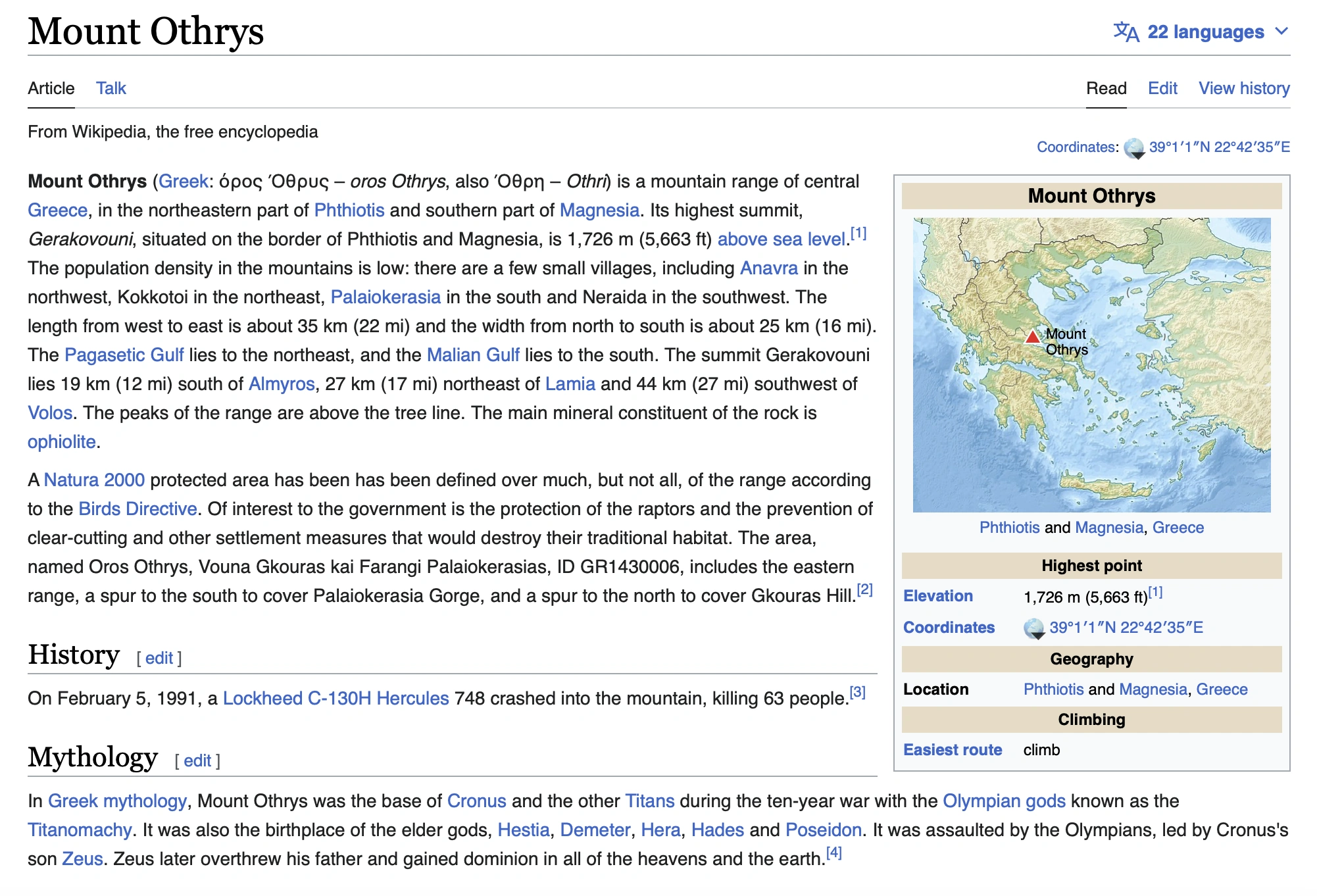Click the Read tab
Image resolution: width=1317 pixels, height=896 pixels.
point(1106,88)
